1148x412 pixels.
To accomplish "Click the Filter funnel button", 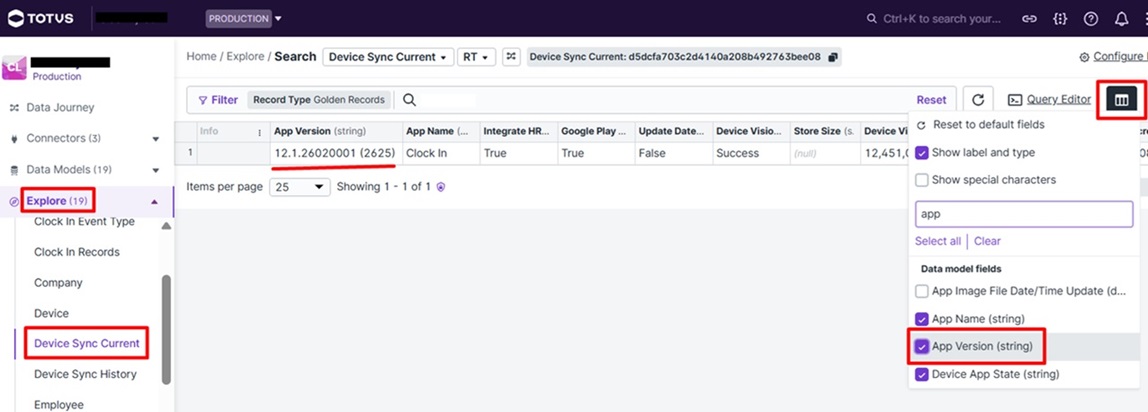I will (218, 100).
